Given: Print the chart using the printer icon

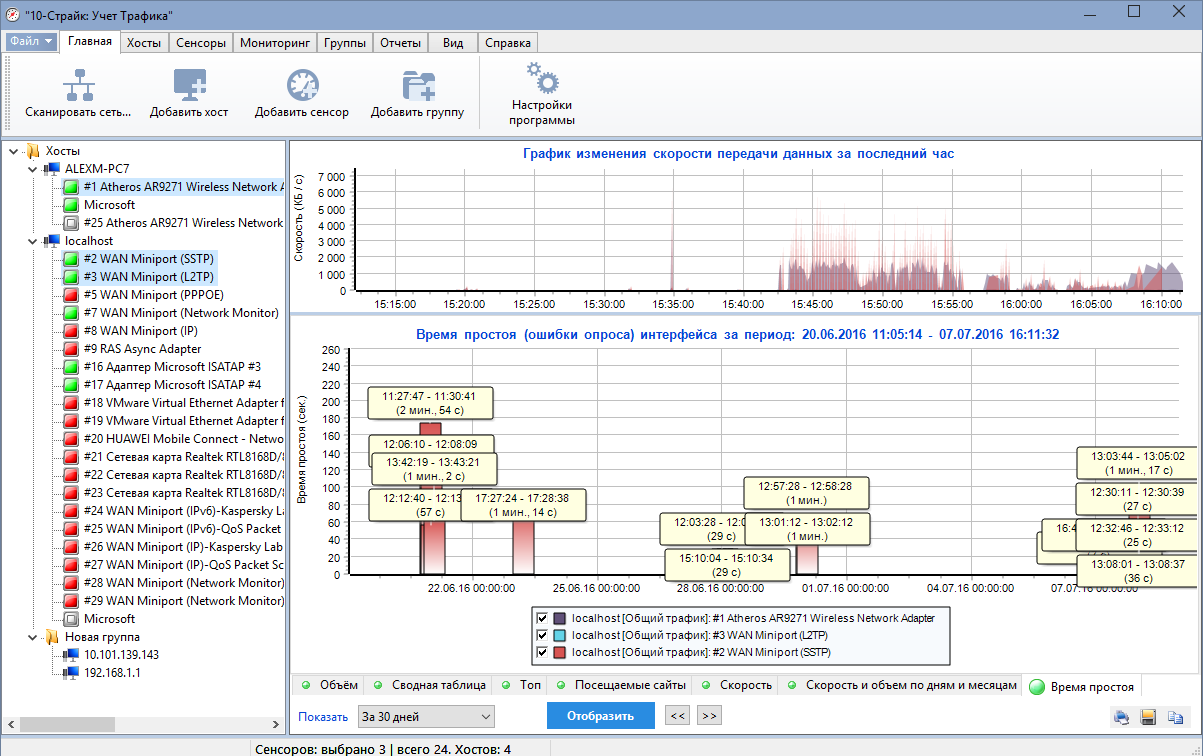Looking at the screenshot, I should [1122, 717].
